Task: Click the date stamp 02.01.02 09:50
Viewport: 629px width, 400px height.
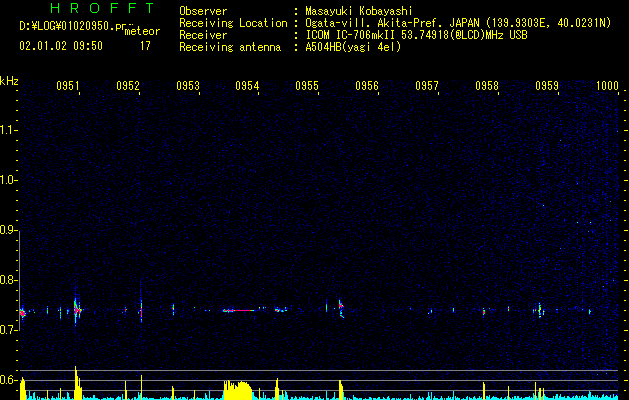Action: click(61, 45)
